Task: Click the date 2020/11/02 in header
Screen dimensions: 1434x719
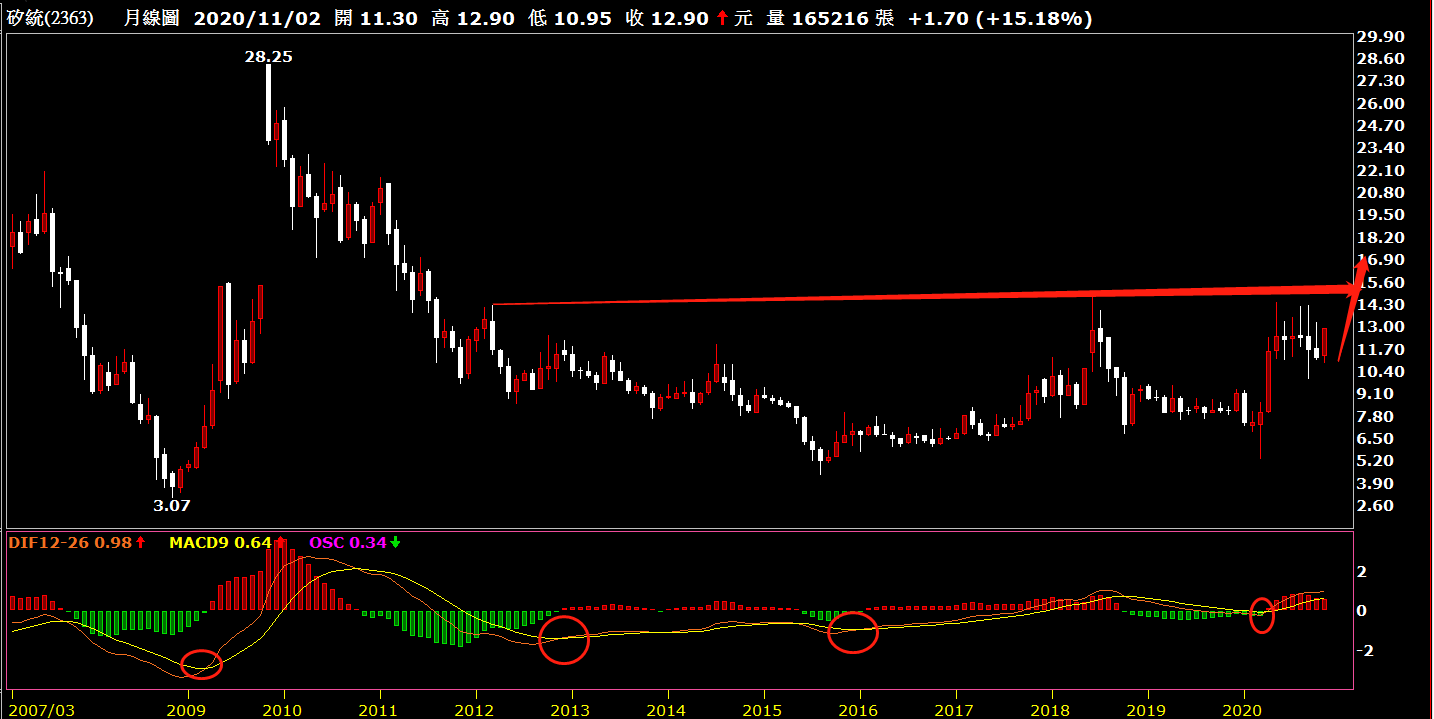Action: pyautogui.click(x=257, y=18)
